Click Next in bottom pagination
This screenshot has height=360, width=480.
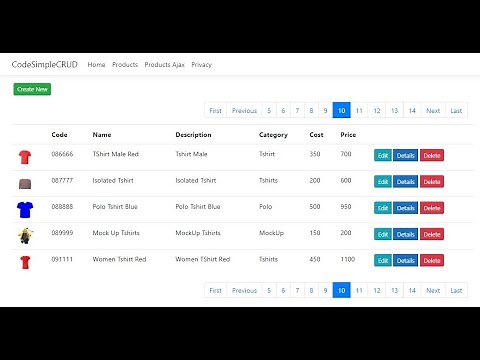click(x=433, y=290)
